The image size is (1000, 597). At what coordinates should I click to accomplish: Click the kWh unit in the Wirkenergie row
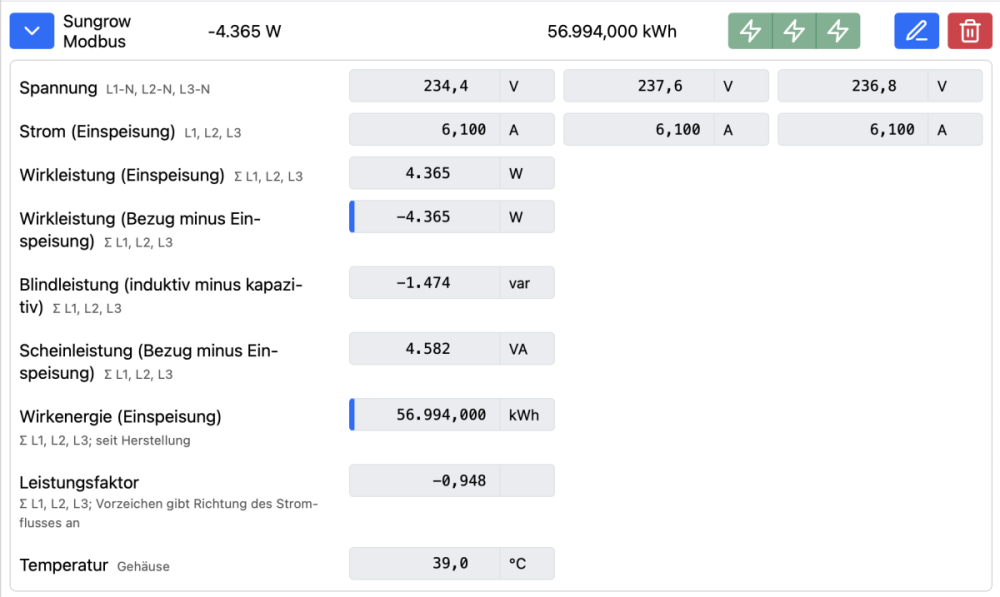tap(527, 415)
